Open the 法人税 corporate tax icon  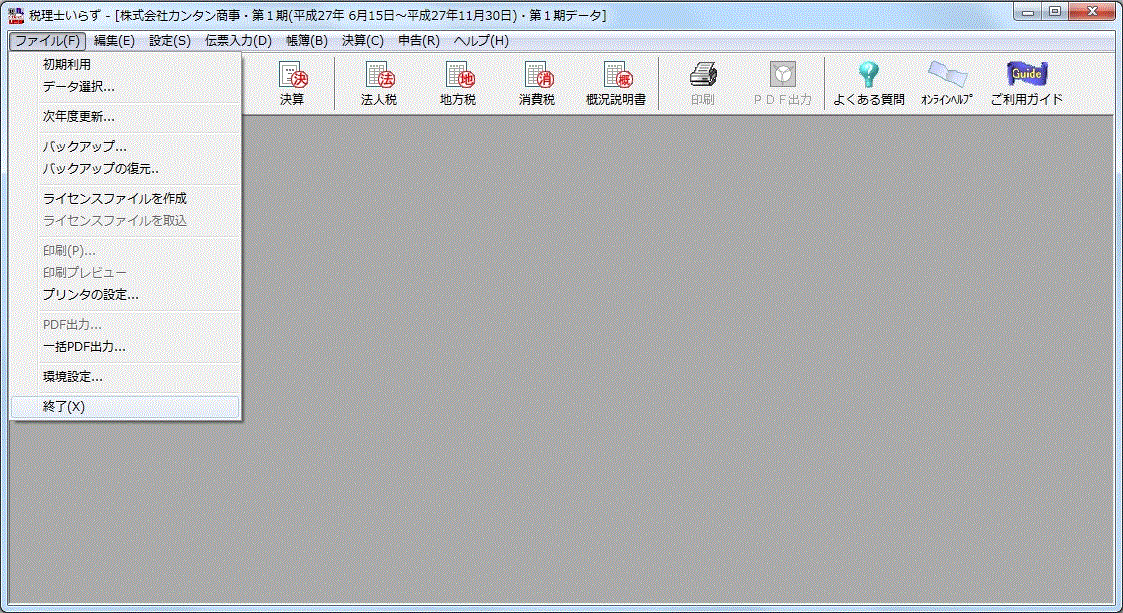[379, 83]
